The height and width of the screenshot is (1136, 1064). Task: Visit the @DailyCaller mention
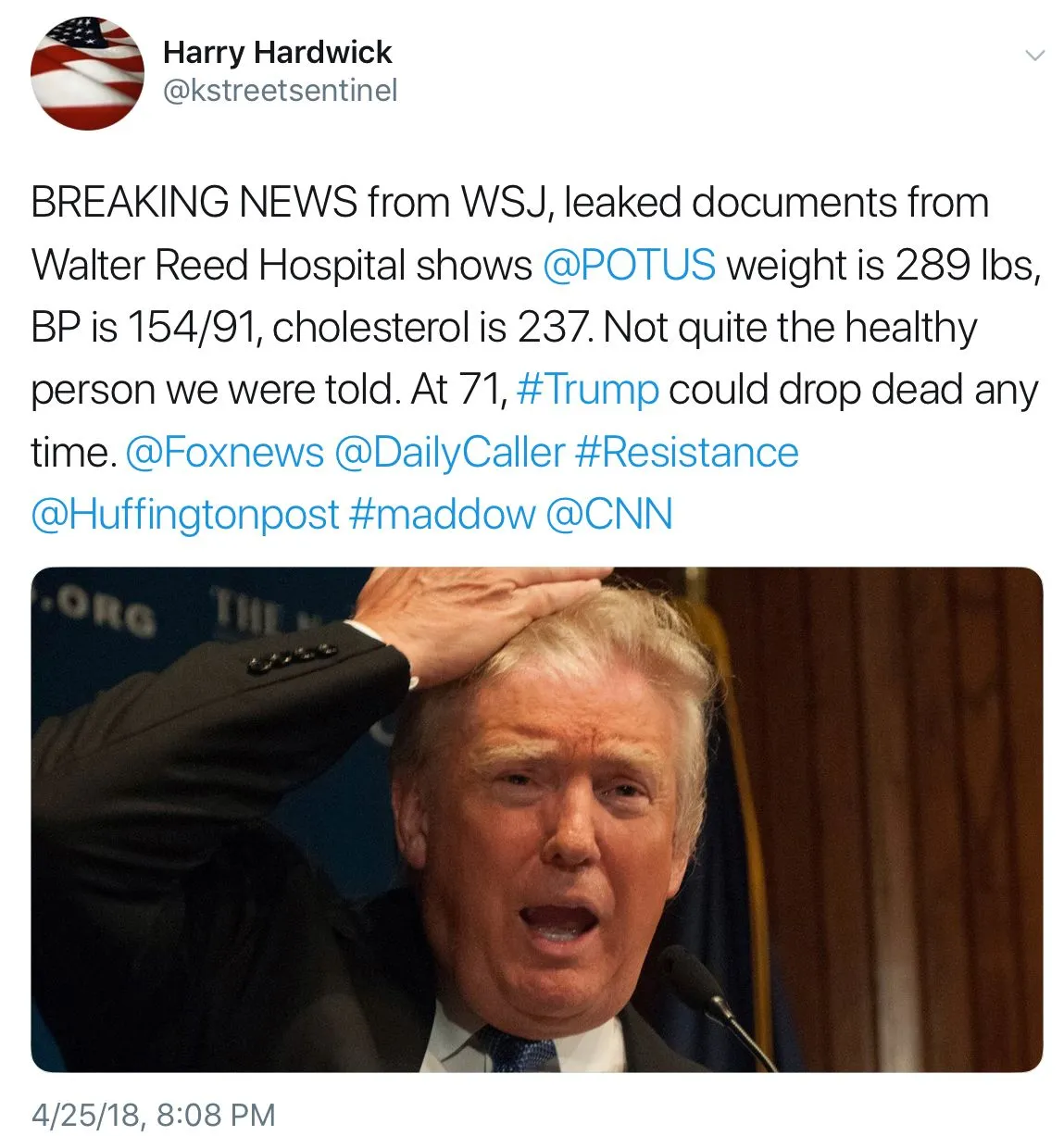pyautogui.click(x=449, y=453)
